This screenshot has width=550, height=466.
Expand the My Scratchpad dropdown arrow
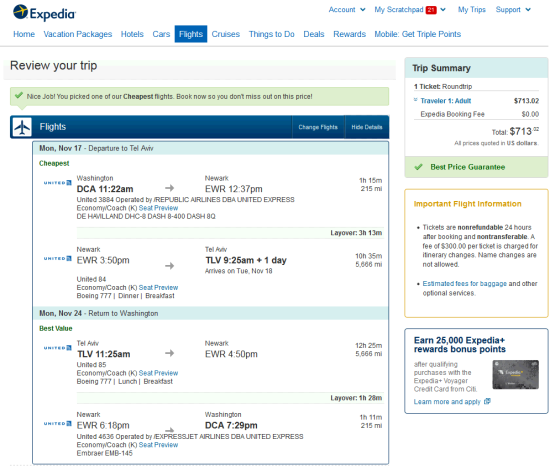click(x=443, y=9)
